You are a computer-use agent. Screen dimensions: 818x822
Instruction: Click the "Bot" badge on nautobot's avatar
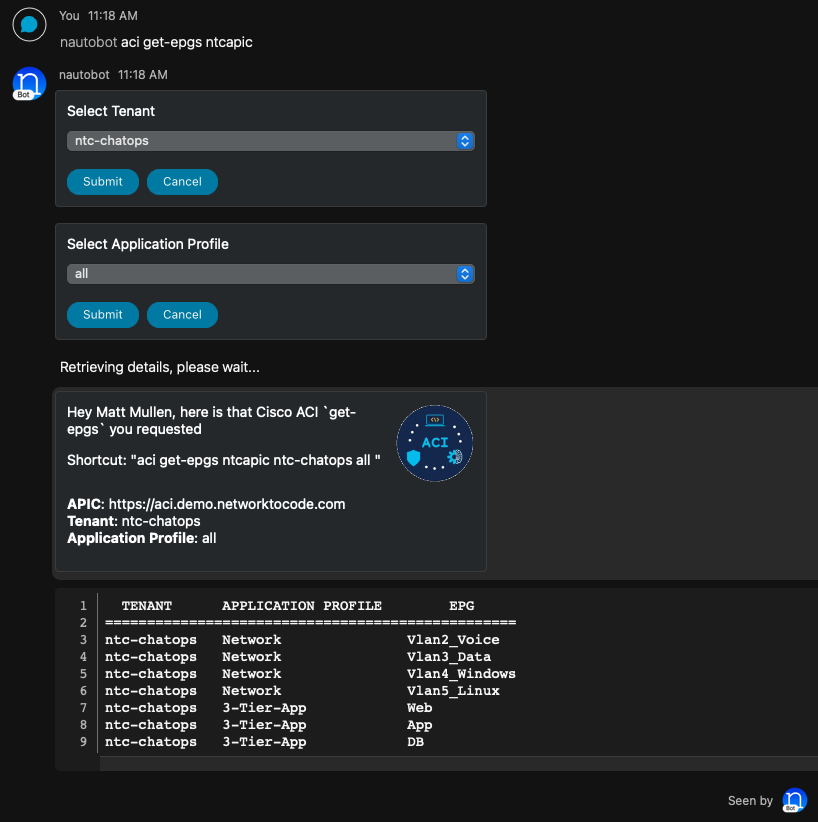click(x=22, y=95)
